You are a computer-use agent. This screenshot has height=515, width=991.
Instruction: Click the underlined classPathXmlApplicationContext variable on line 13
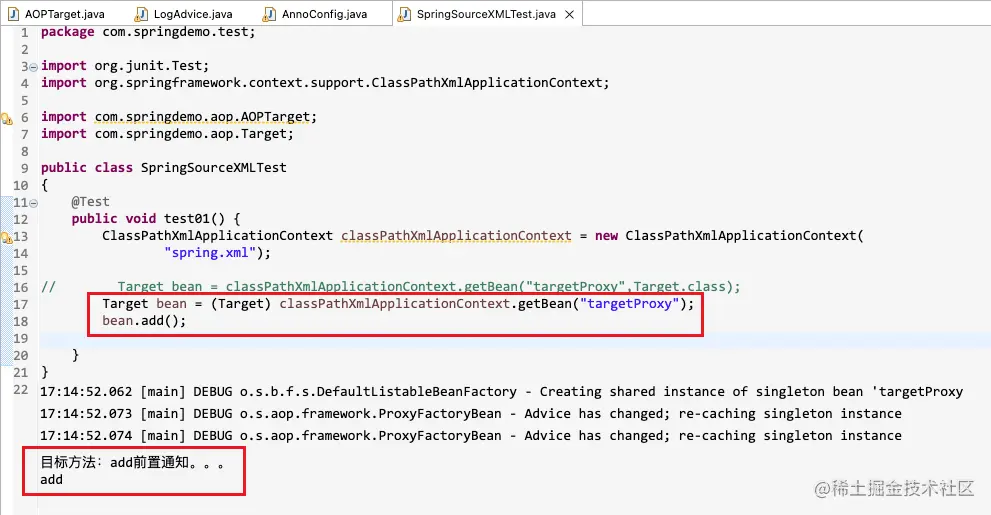click(456, 236)
